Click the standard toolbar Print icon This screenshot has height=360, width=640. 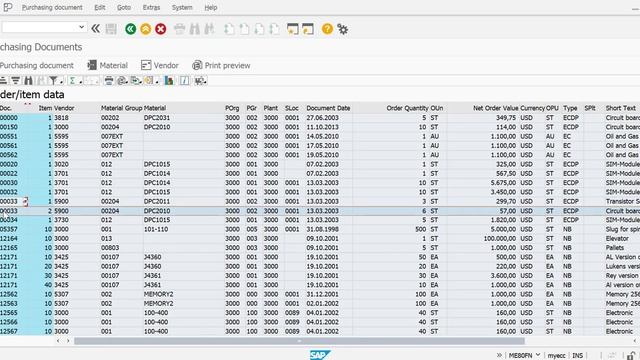[180, 29]
